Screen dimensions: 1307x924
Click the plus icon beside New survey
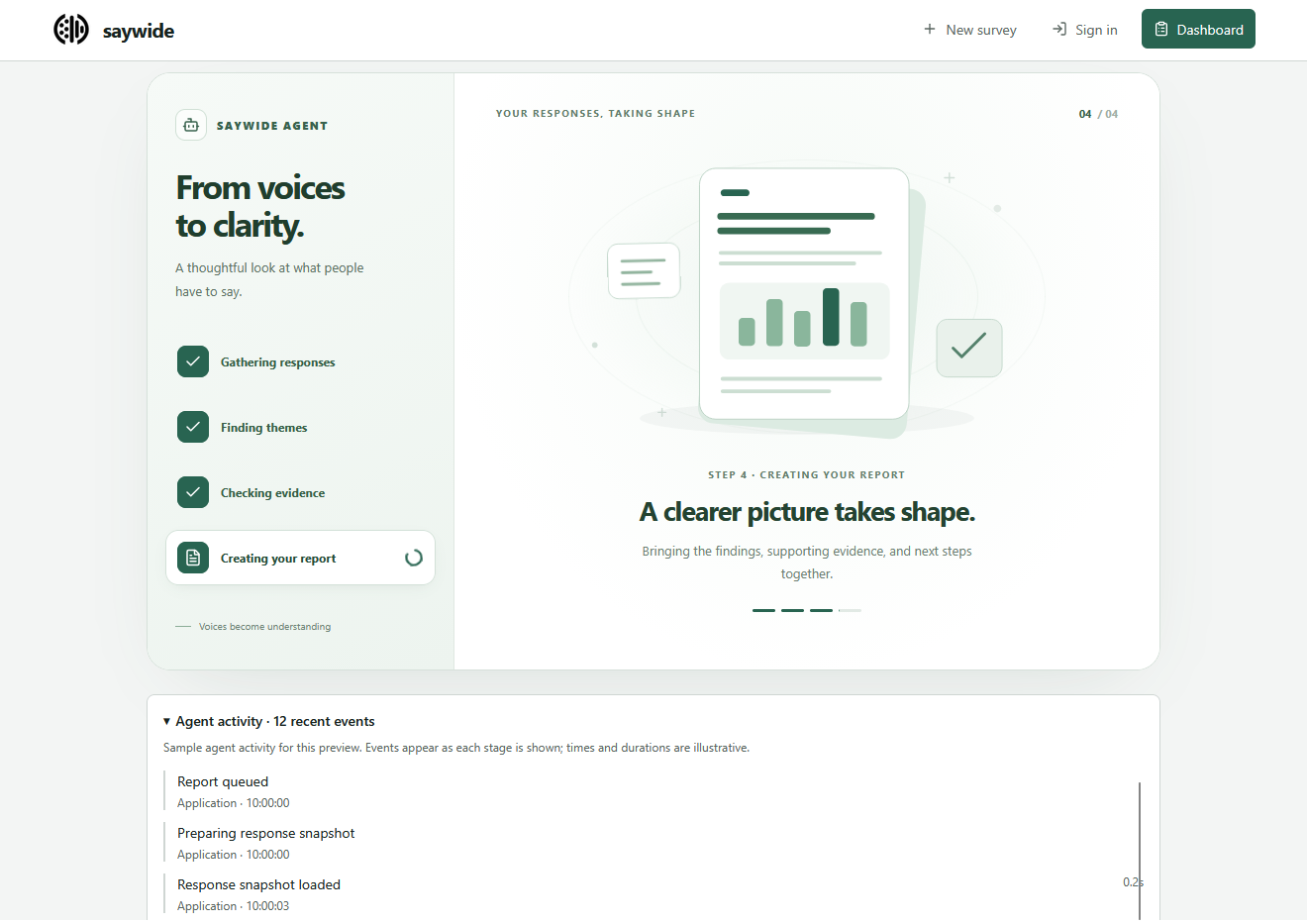point(930,30)
